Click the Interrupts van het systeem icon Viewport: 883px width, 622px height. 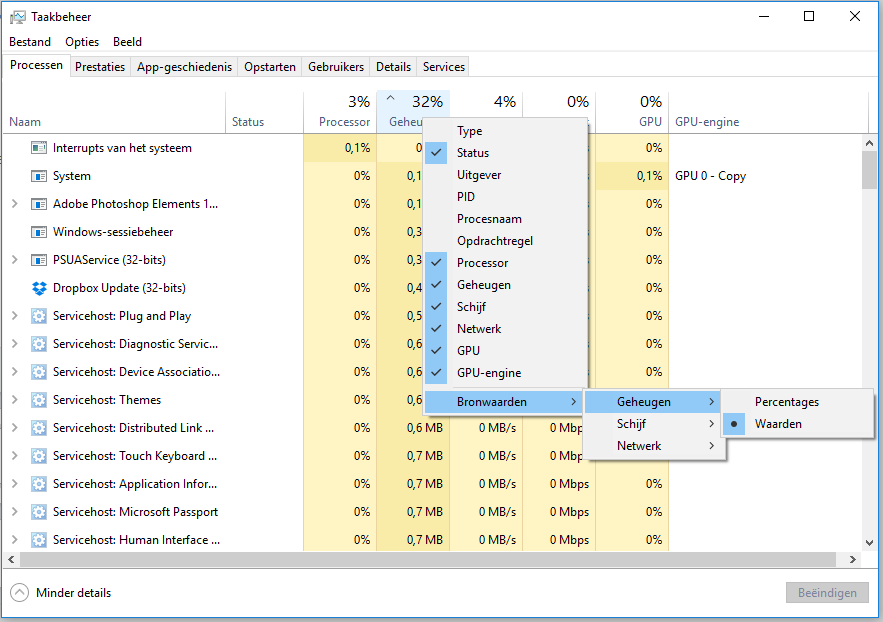pos(39,148)
